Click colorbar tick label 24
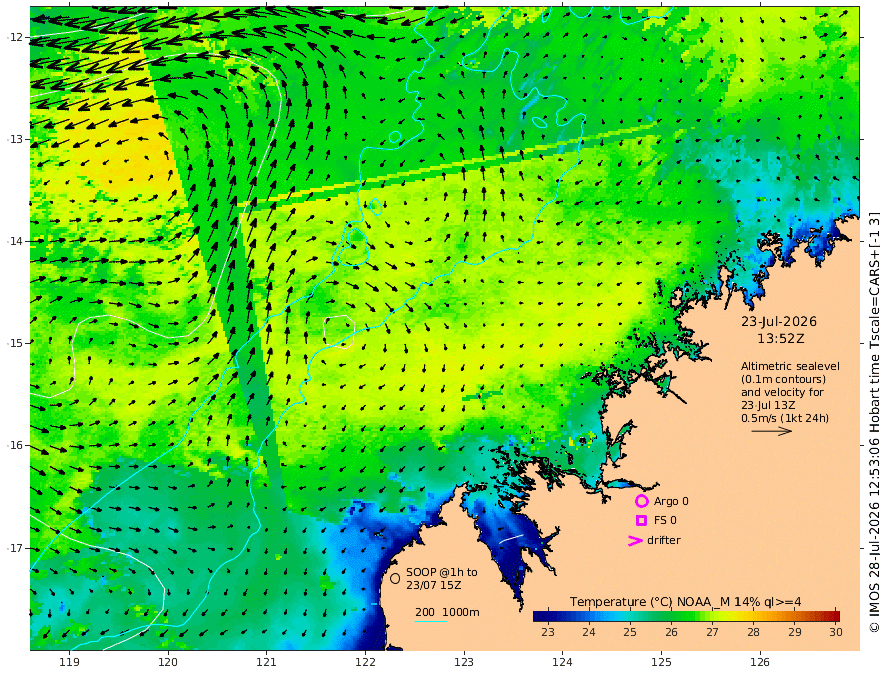Image resolution: width=880 pixels, height=680 pixels. (x=589, y=632)
